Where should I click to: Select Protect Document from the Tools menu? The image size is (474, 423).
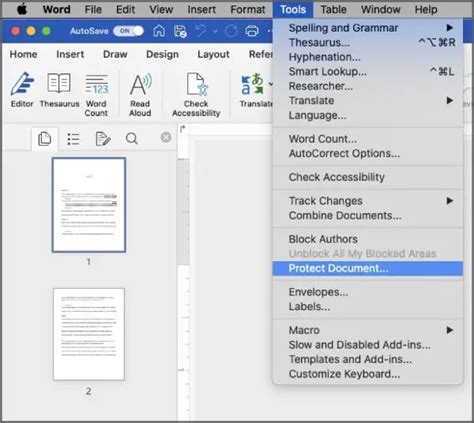point(368,268)
